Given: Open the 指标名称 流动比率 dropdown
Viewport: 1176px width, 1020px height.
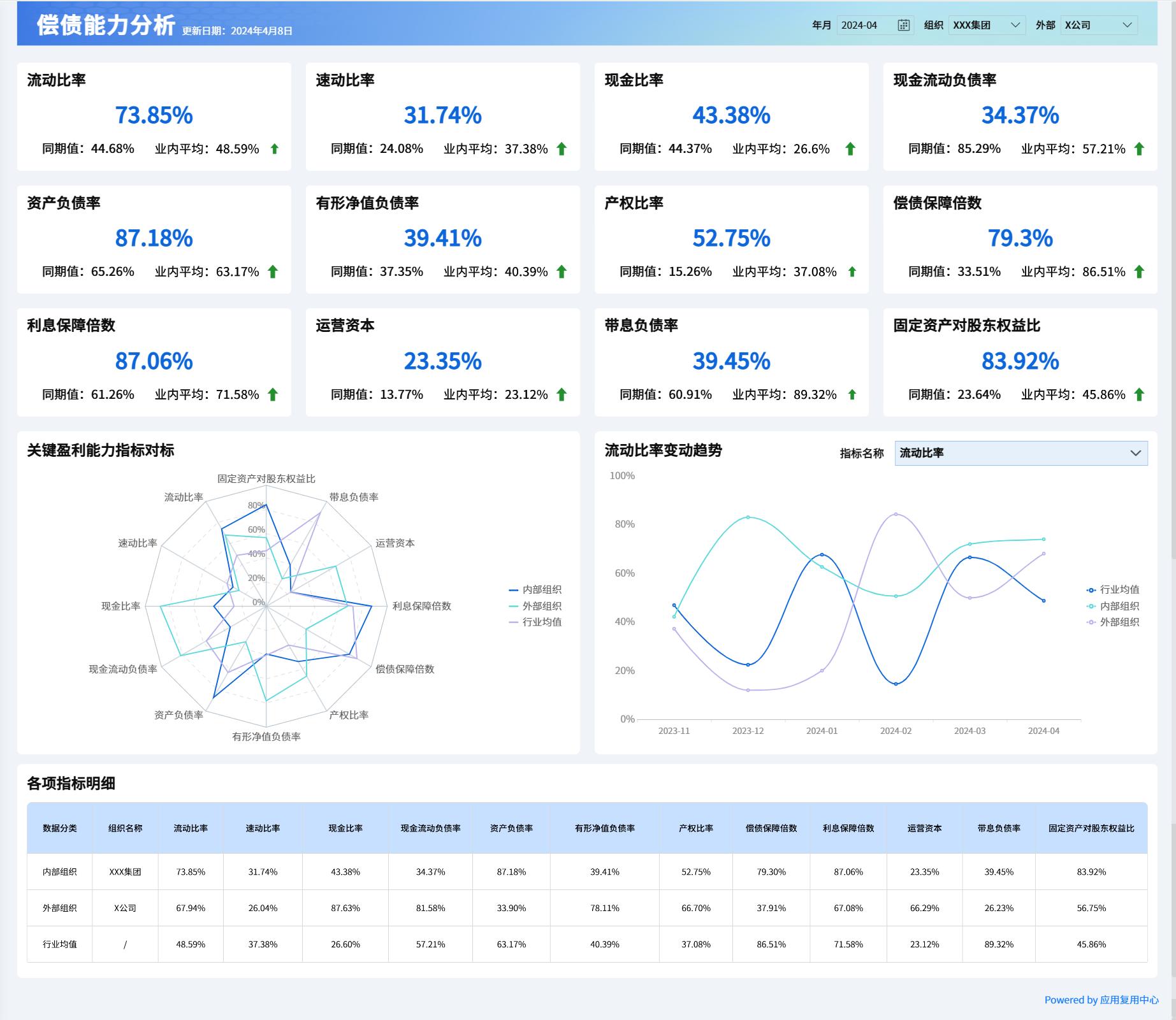Looking at the screenshot, I should tap(1020, 453).
